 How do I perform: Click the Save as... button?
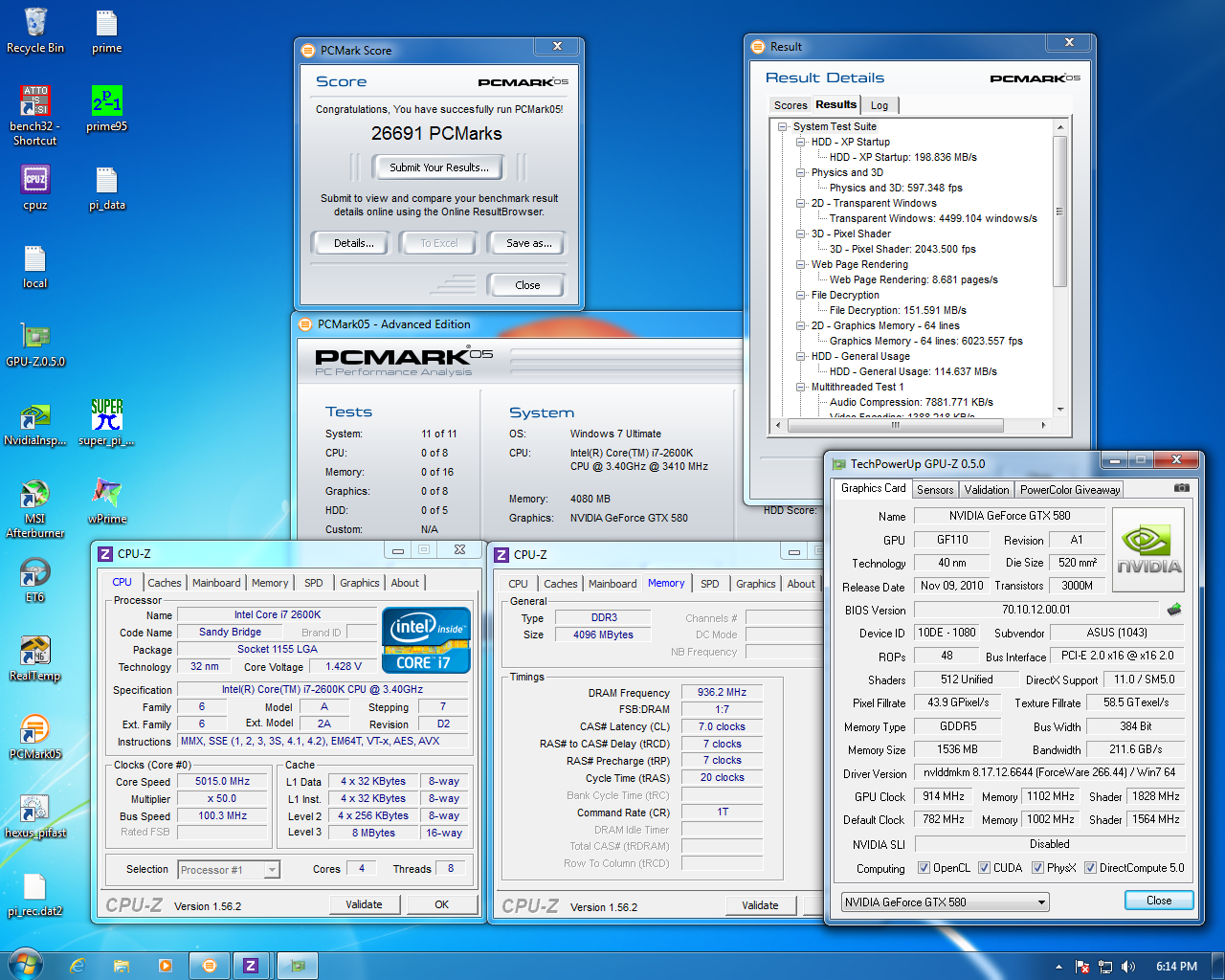click(529, 243)
